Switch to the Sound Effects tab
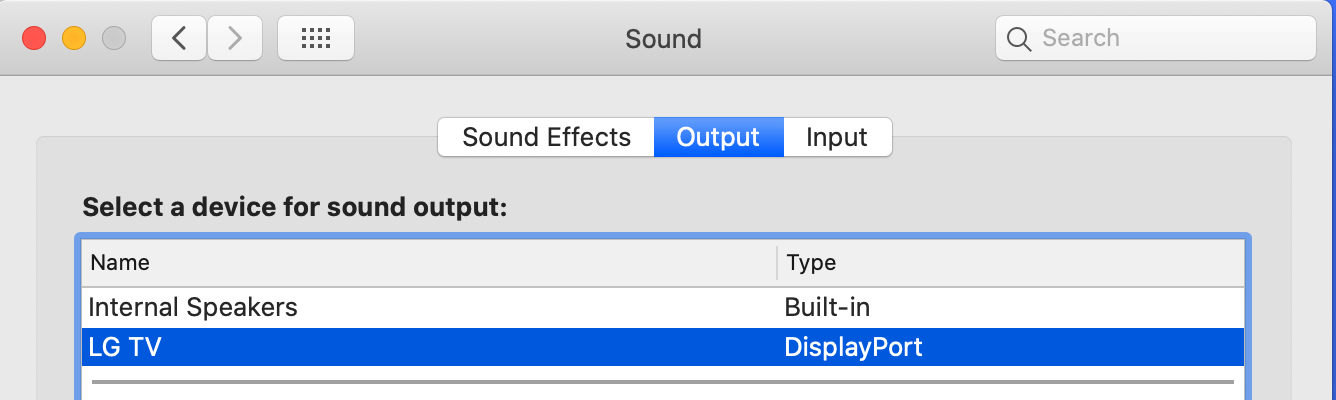The height and width of the screenshot is (400, 1336). [546, 137]
